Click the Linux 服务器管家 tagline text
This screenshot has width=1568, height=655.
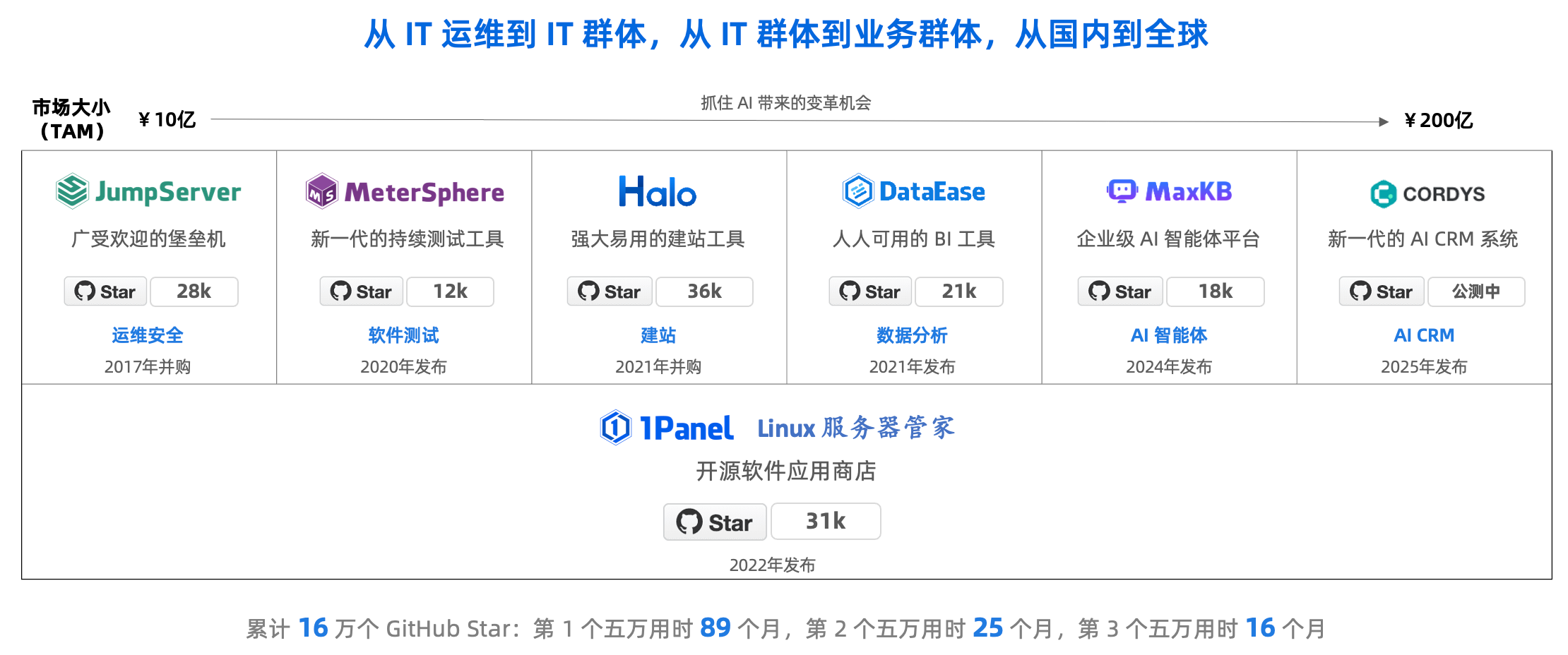point(856,428)
